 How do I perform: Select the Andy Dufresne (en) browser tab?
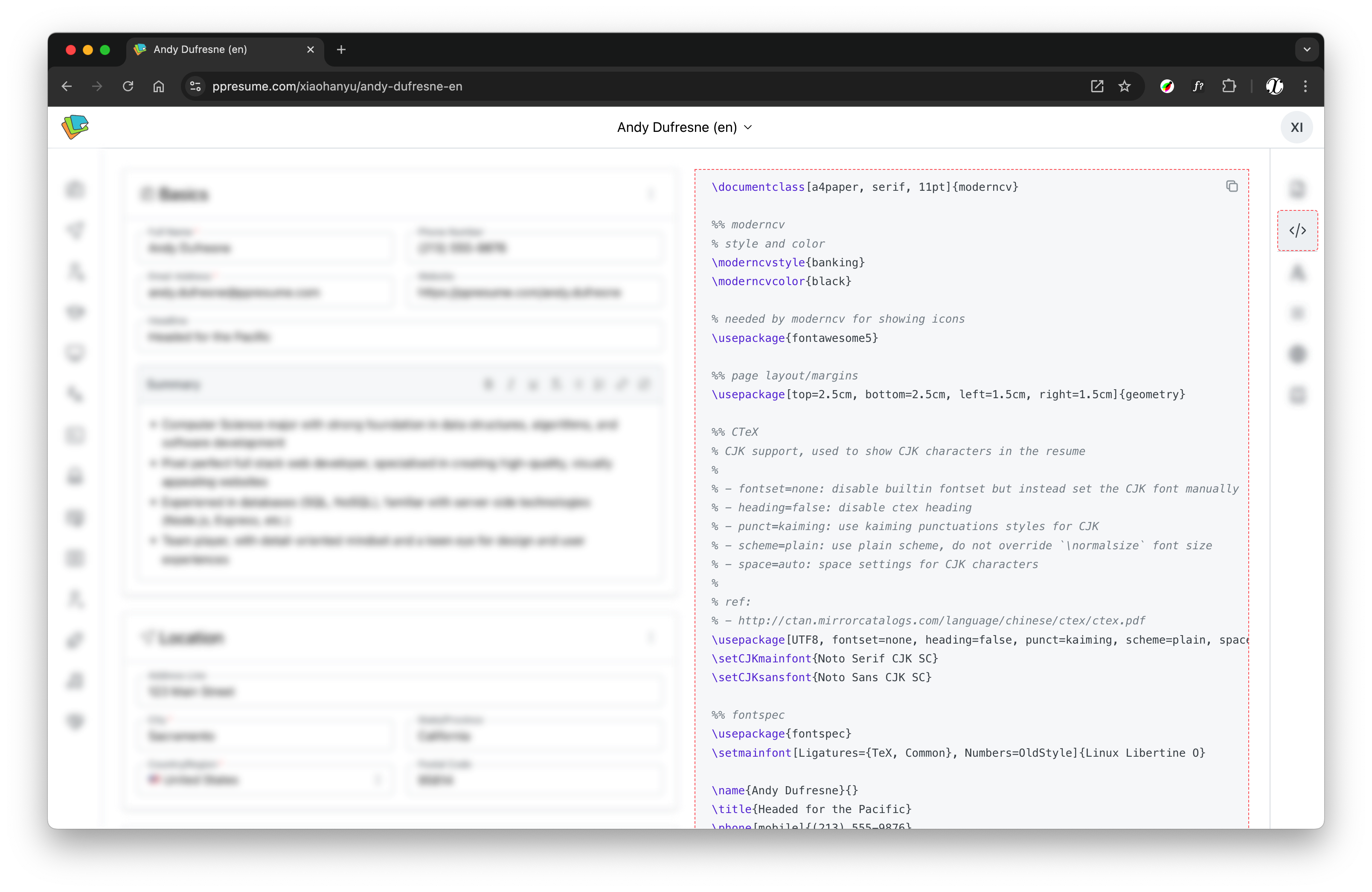pyautogui.click(x=225, y=50)
